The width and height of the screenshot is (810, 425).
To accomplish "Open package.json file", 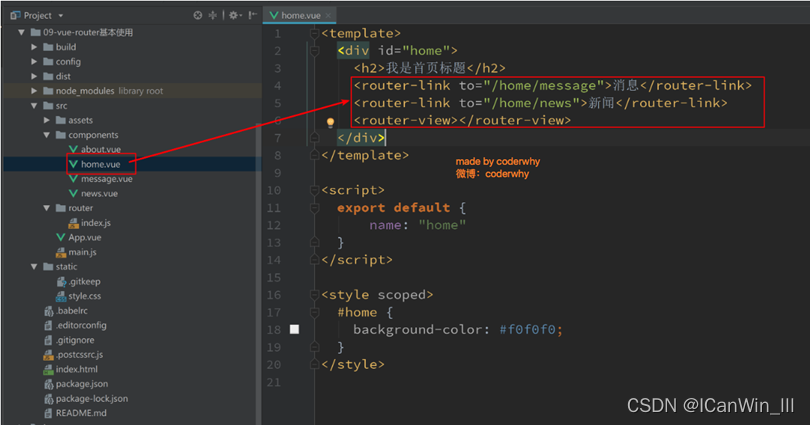I will pos(82,384).
